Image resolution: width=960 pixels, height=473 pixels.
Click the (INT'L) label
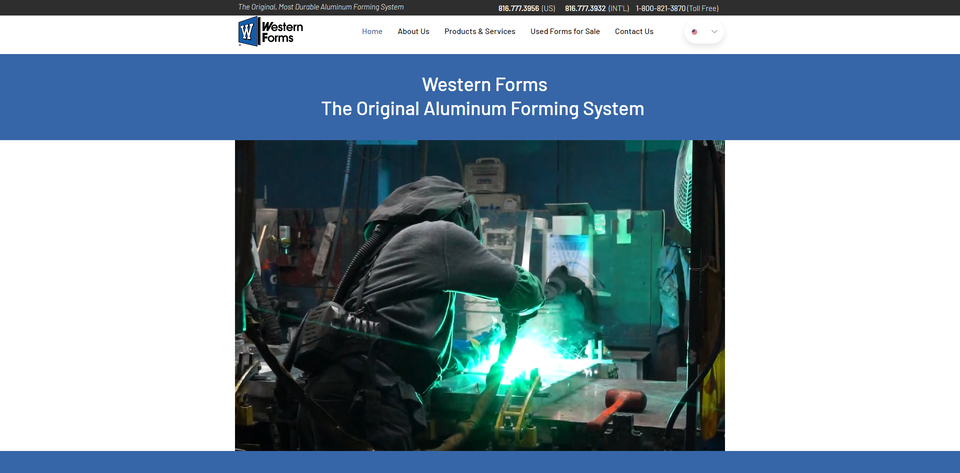[619, 8]
